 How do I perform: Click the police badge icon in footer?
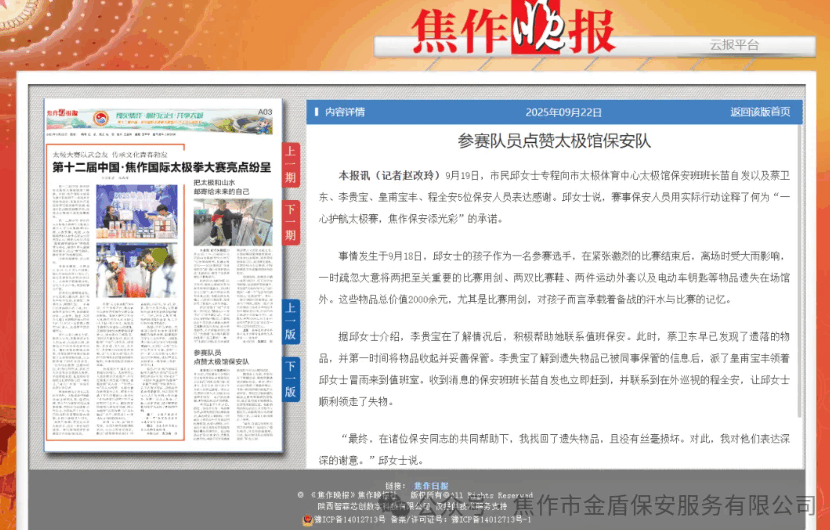(x=307, y=519)
